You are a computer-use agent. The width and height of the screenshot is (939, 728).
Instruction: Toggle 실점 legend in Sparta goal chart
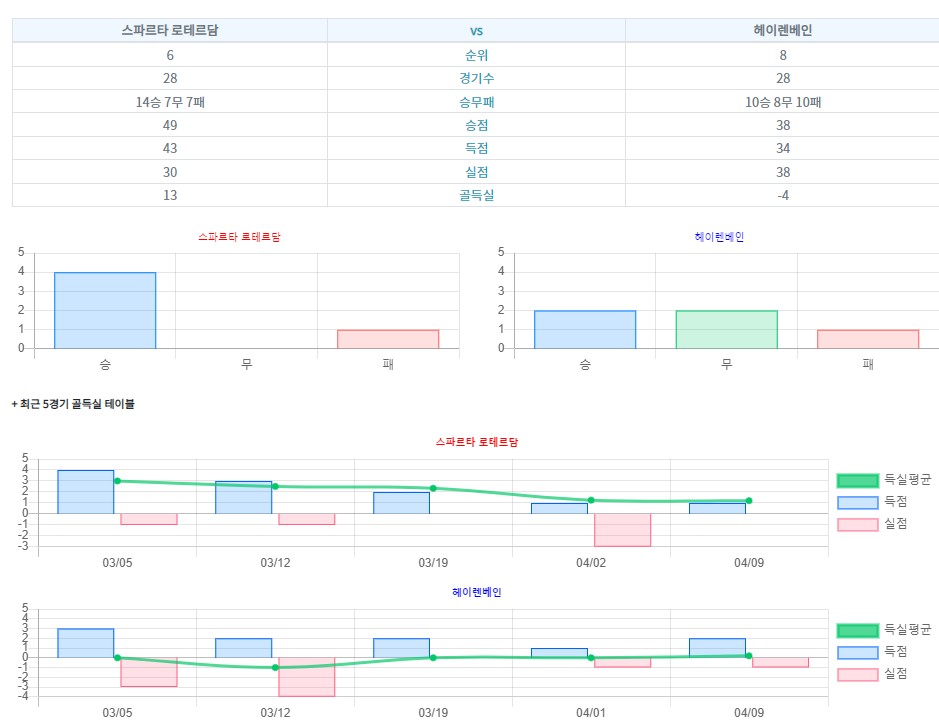point(872,524)
